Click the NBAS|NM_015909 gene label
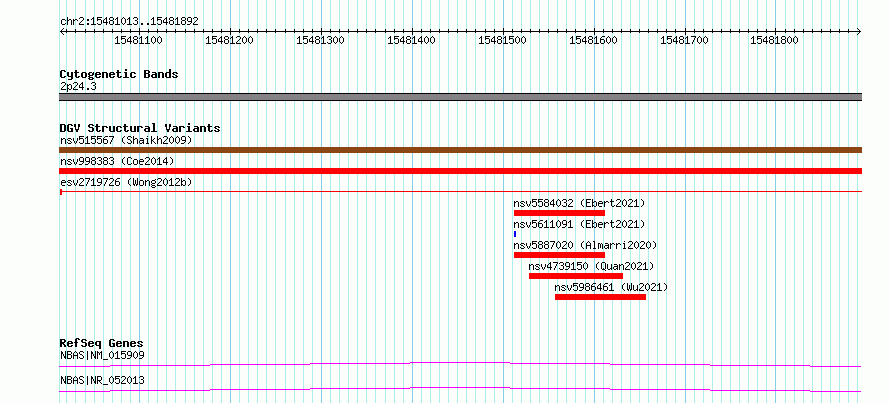Screen dimensions: 890x403 click(102, 355)
